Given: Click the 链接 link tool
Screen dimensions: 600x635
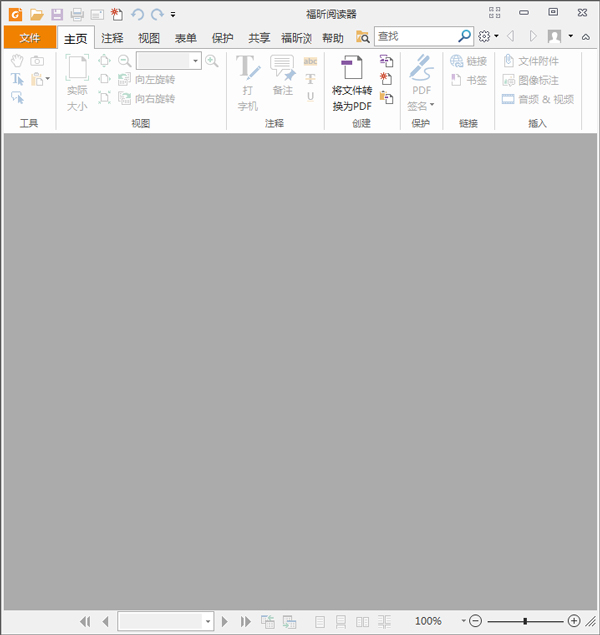Looking at the screenshot, I should tap(468, 61).
